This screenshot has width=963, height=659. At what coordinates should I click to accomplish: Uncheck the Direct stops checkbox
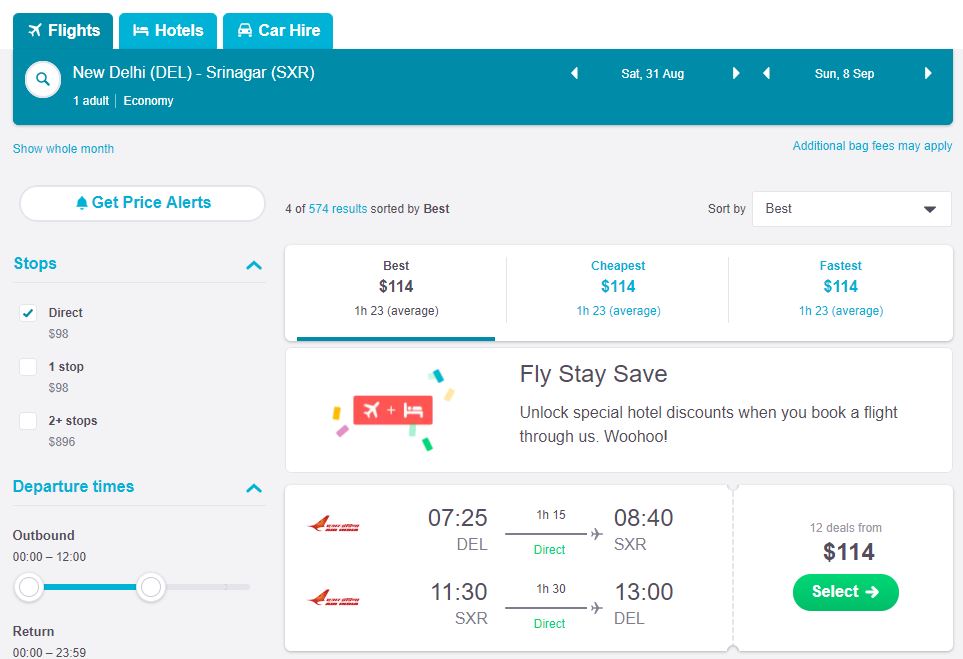(28, 313)
